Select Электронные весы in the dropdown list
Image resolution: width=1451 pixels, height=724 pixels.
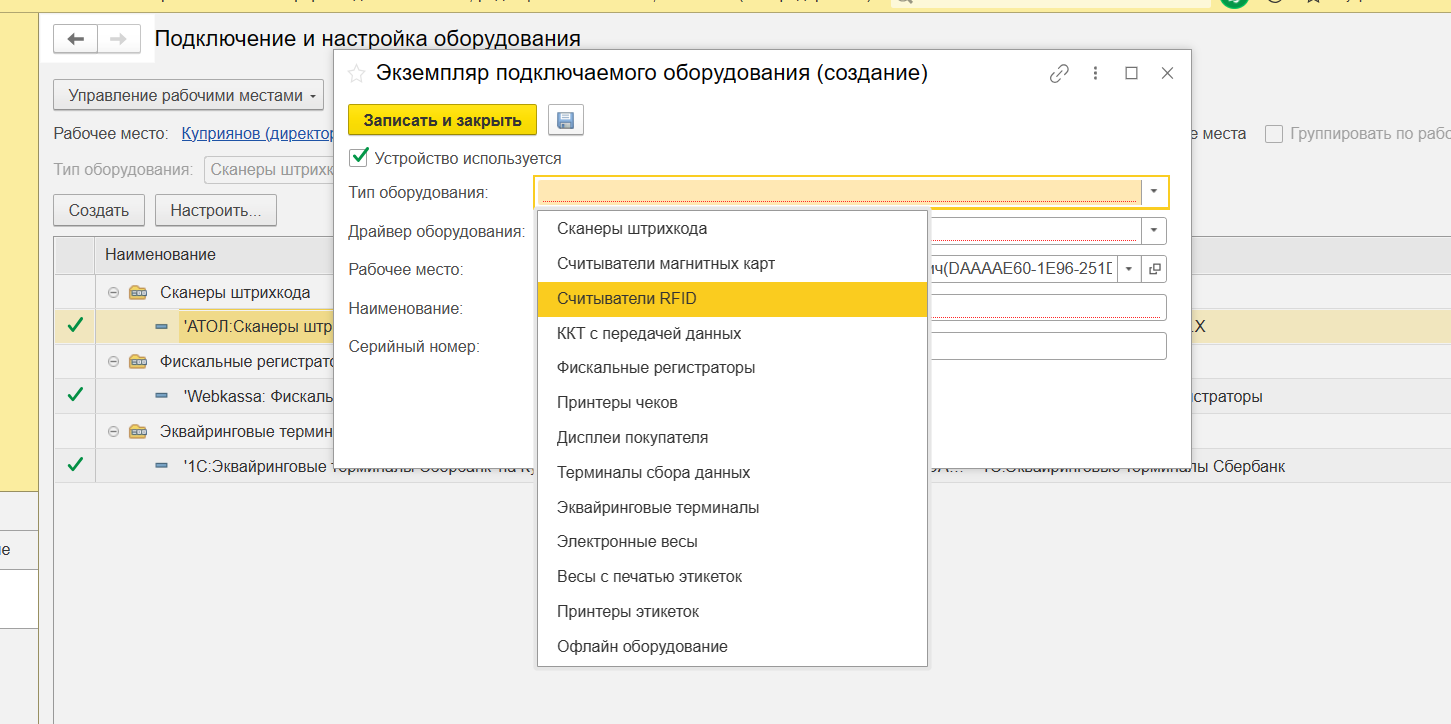627,541
